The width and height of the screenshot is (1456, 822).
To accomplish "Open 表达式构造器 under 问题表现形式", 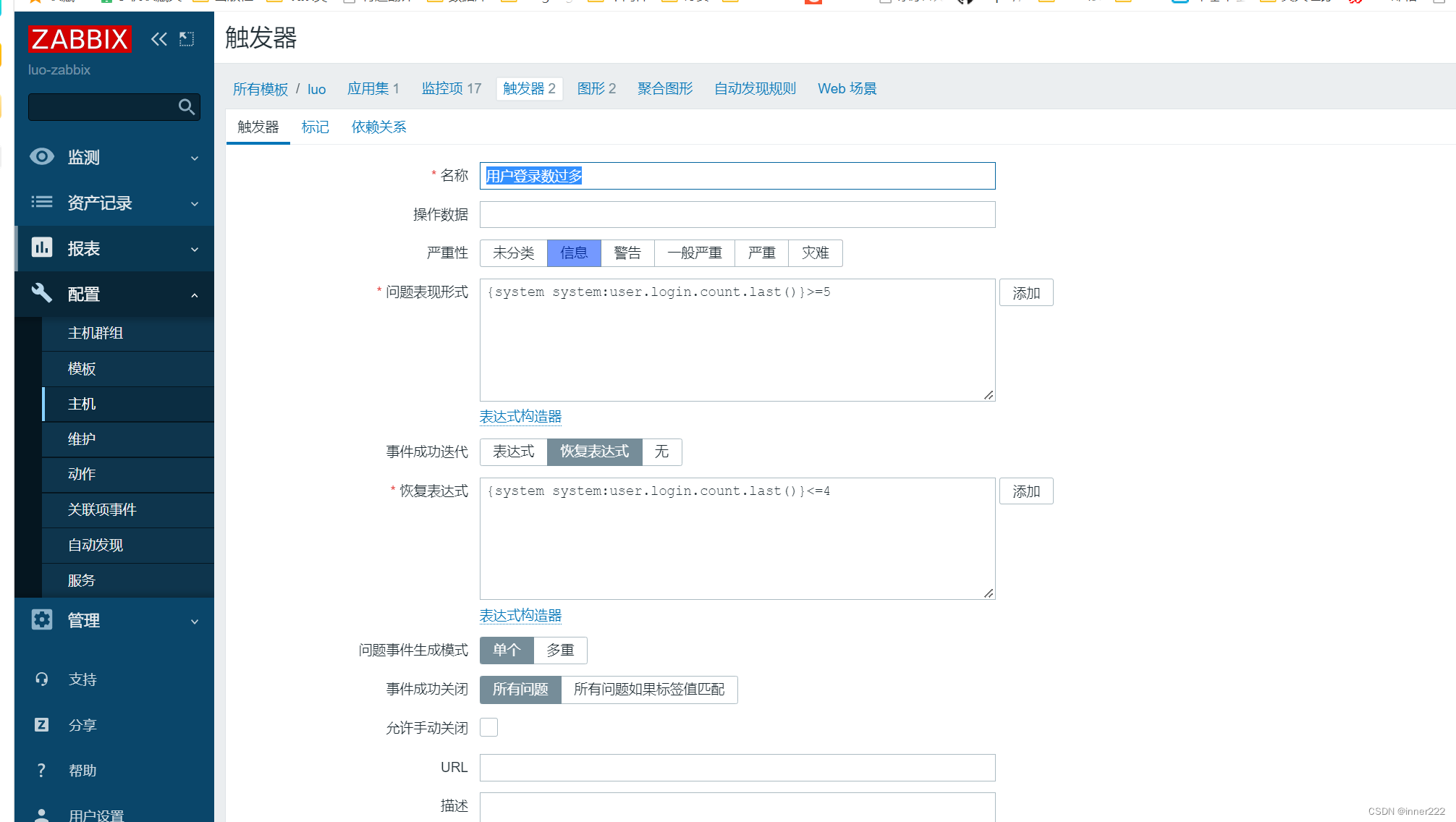I will tap(520, 416).
